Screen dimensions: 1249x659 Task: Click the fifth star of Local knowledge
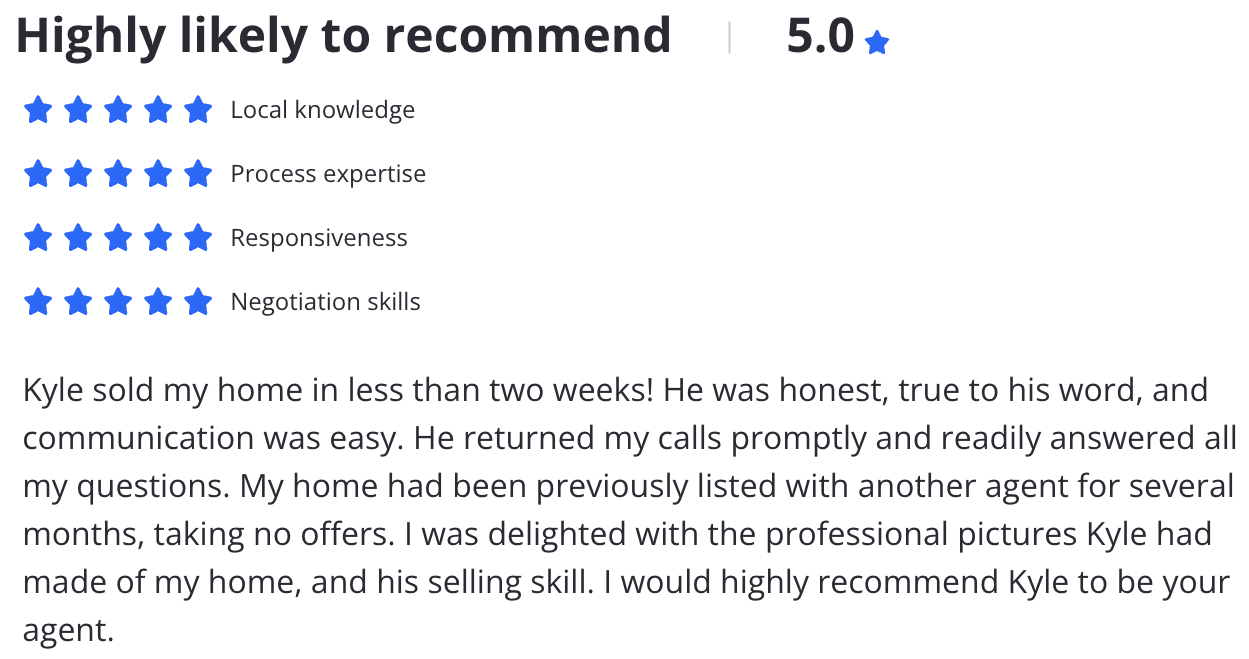pyautogui.click(x=198, y=110)
